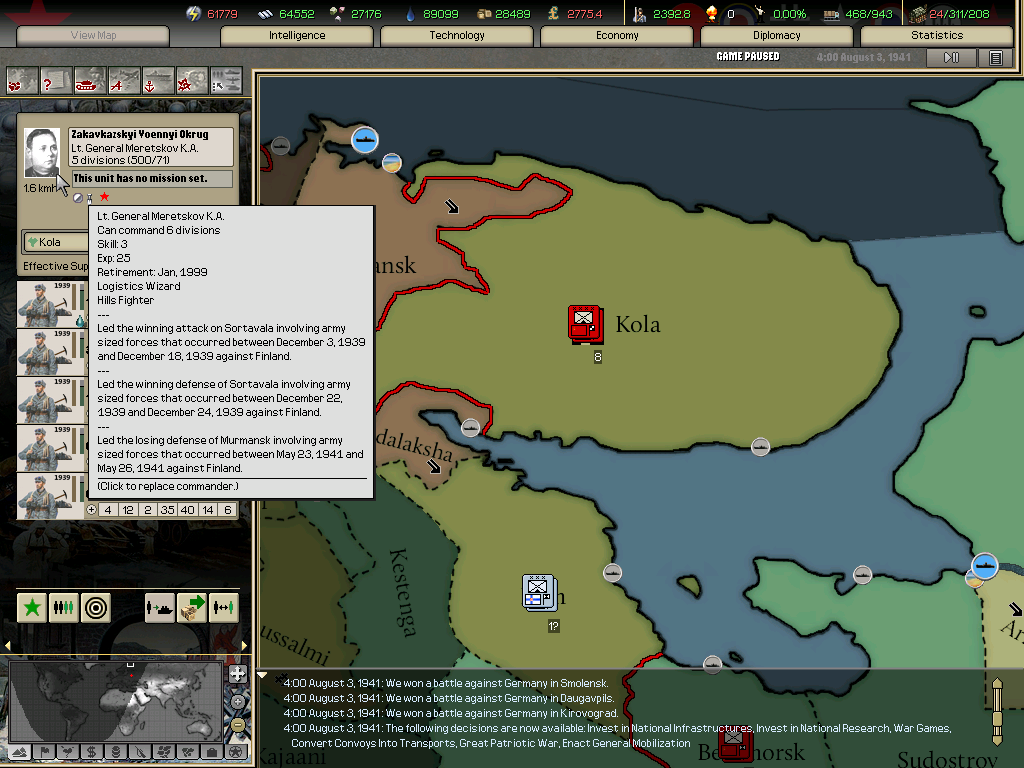The image size is (1024, 768).
Task: Click the reorganize troops icon
Action: tap(63, 607)
